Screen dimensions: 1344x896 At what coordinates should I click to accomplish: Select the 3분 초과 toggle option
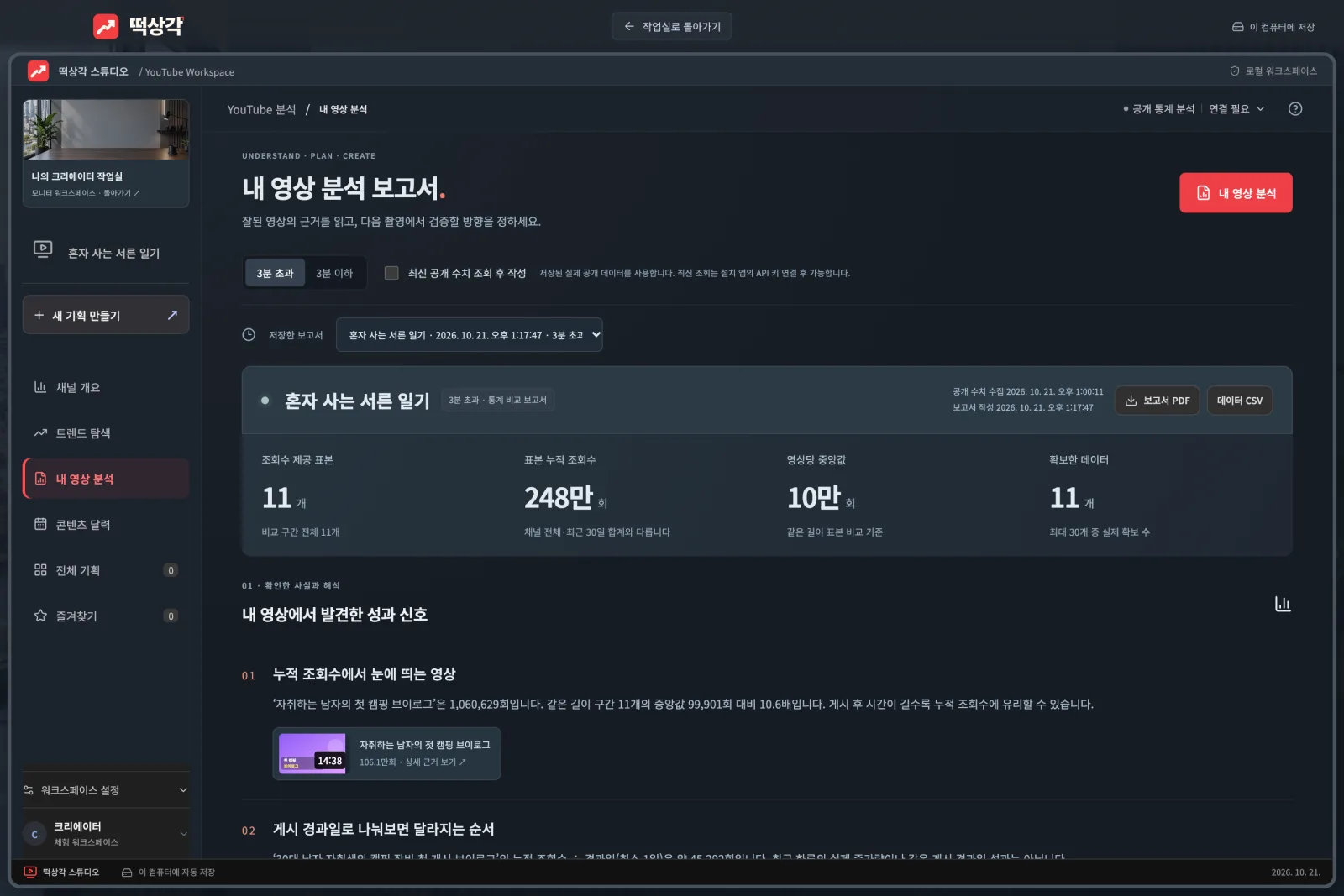point(275,273)
